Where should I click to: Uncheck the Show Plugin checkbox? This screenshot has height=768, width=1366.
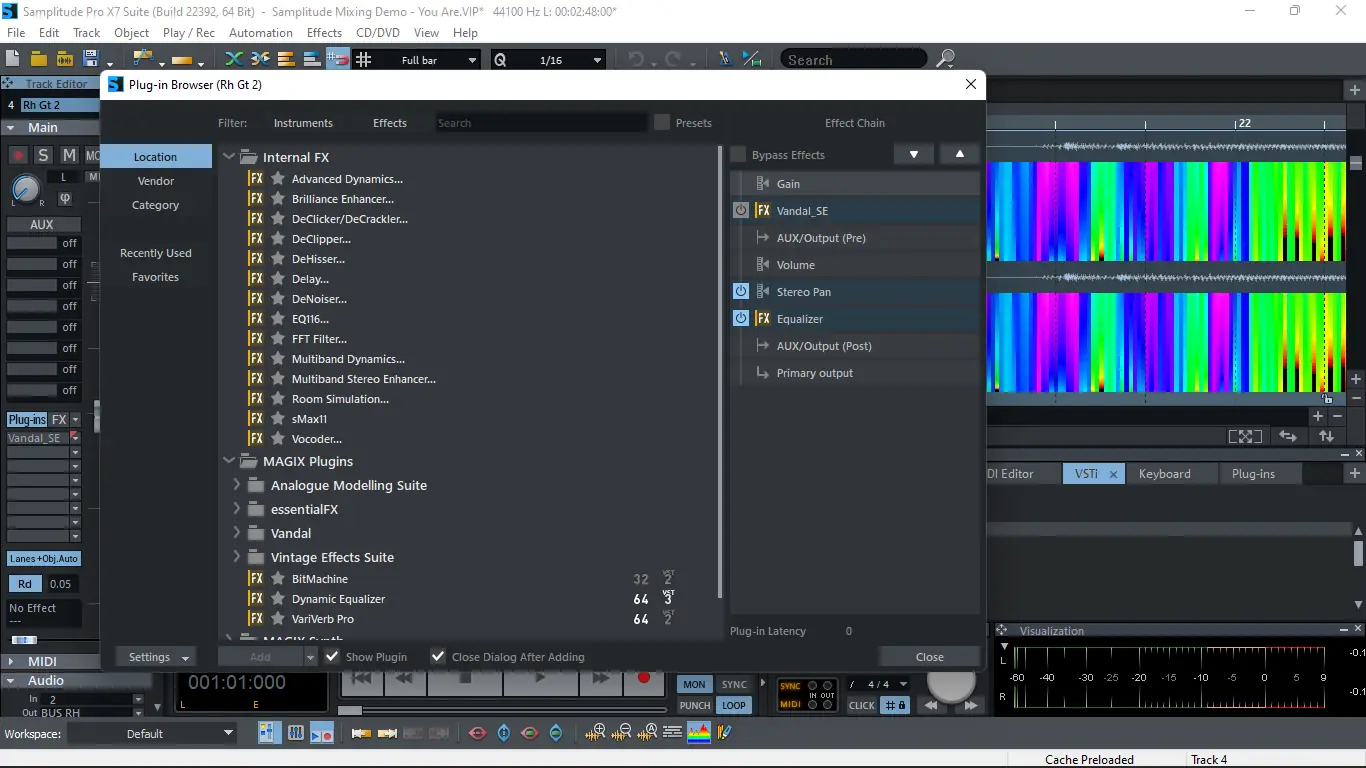click(x=333, y=657)
